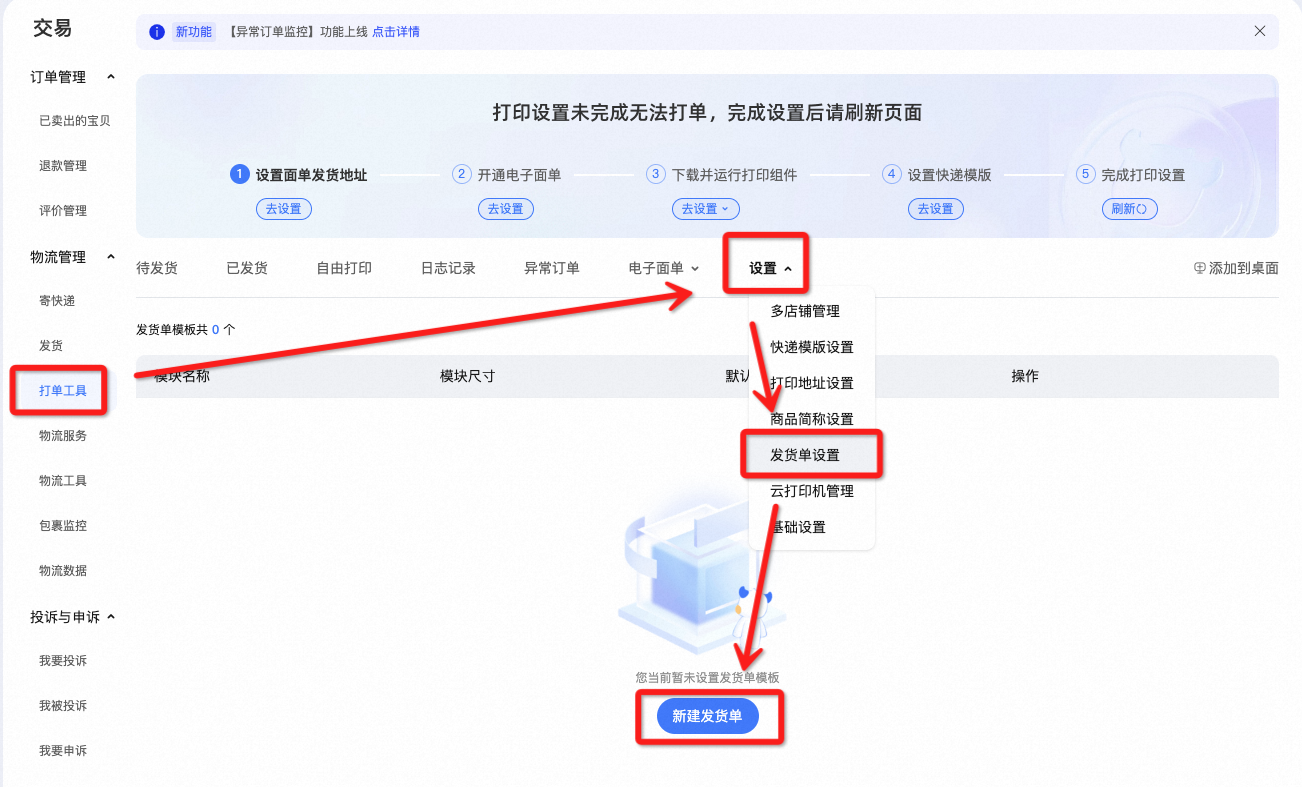
Task: Collapse the 设置 tab dropdown
Action: click(x=770, y=268)
